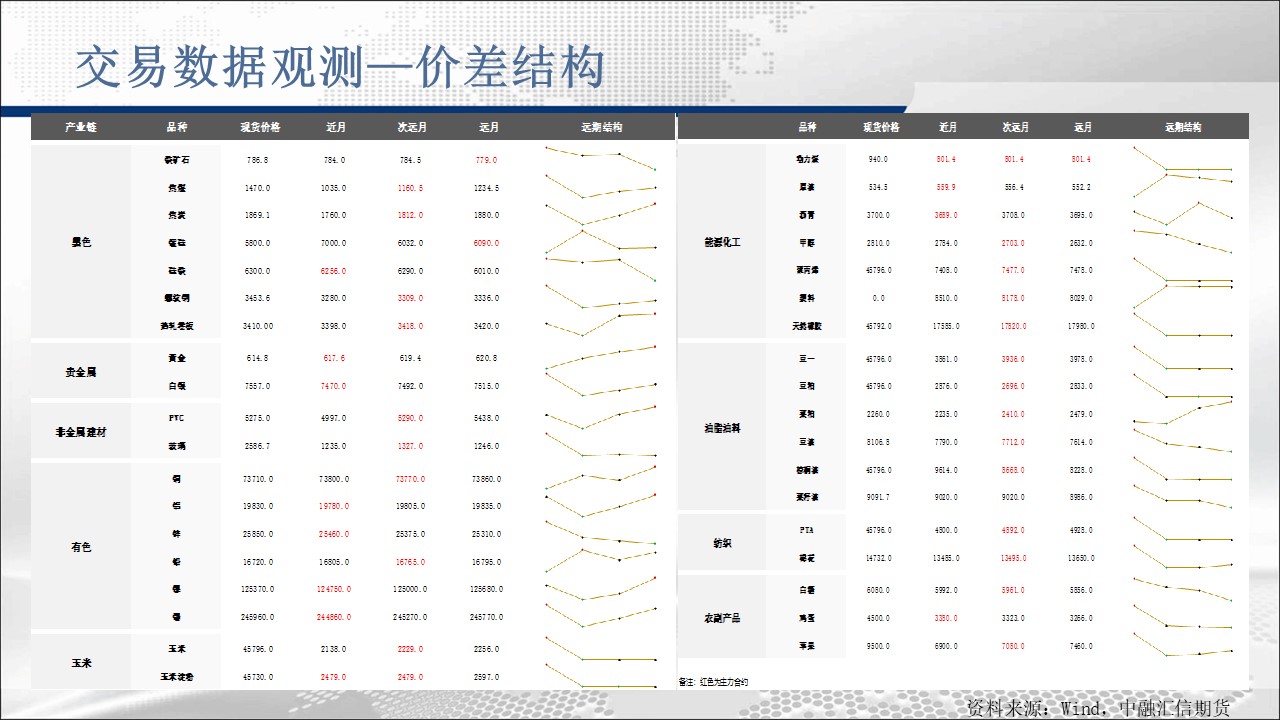
Task: Select the 黑色 category cell
Action: [80, 242]
